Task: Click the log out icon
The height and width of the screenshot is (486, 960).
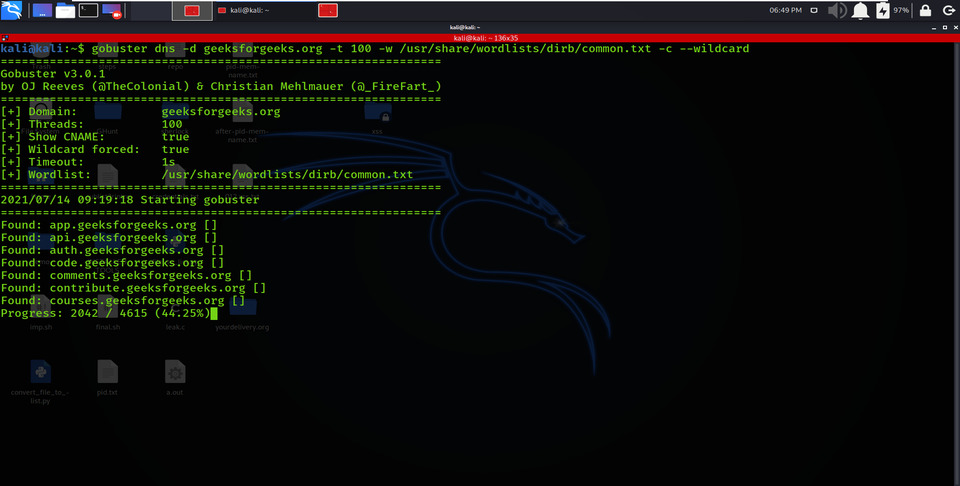Action: click(x=948, y=10)
